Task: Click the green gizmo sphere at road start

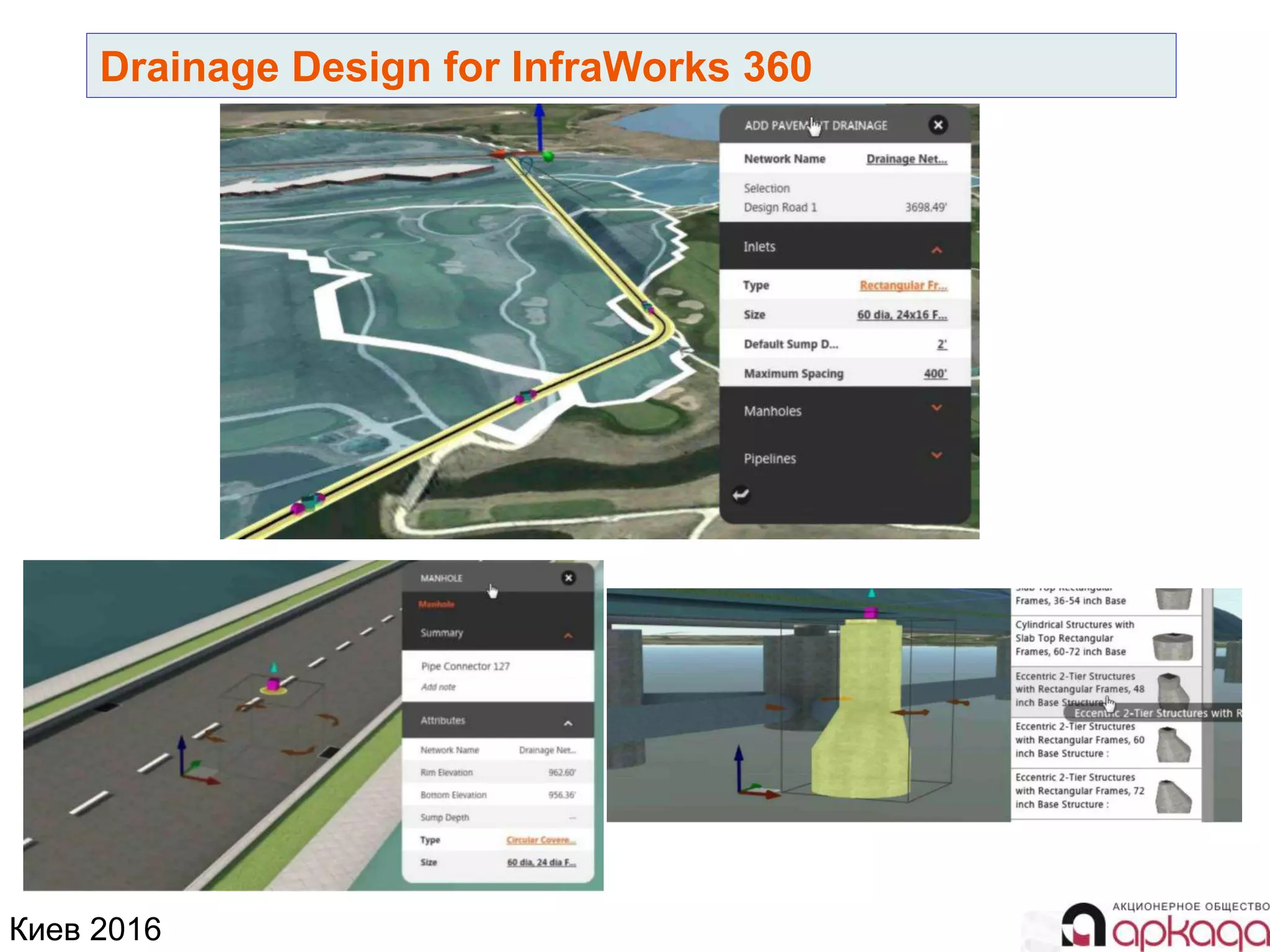Action: pos(548,156)
